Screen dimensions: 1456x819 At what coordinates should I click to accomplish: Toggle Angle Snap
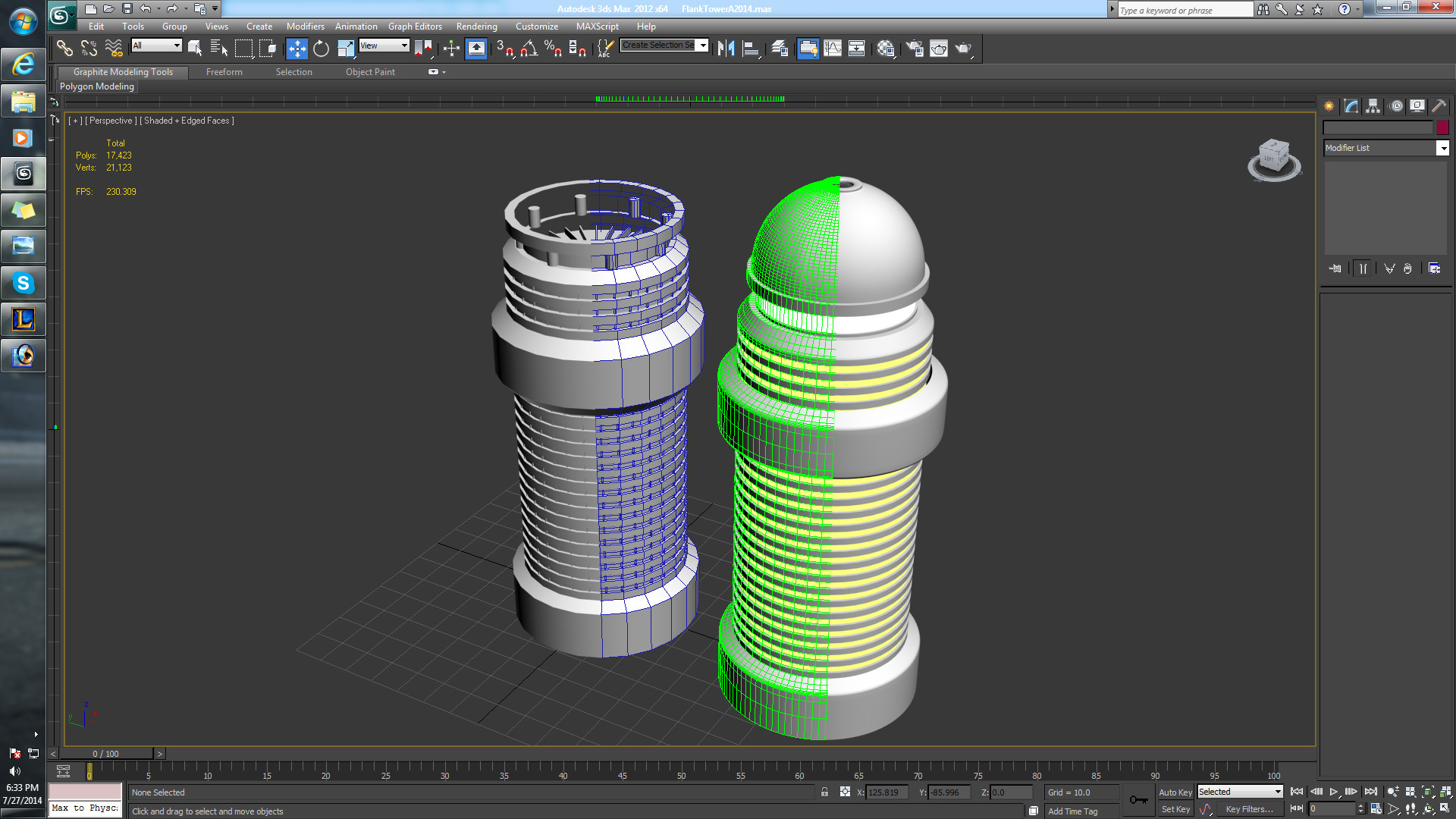click(529, 49)
